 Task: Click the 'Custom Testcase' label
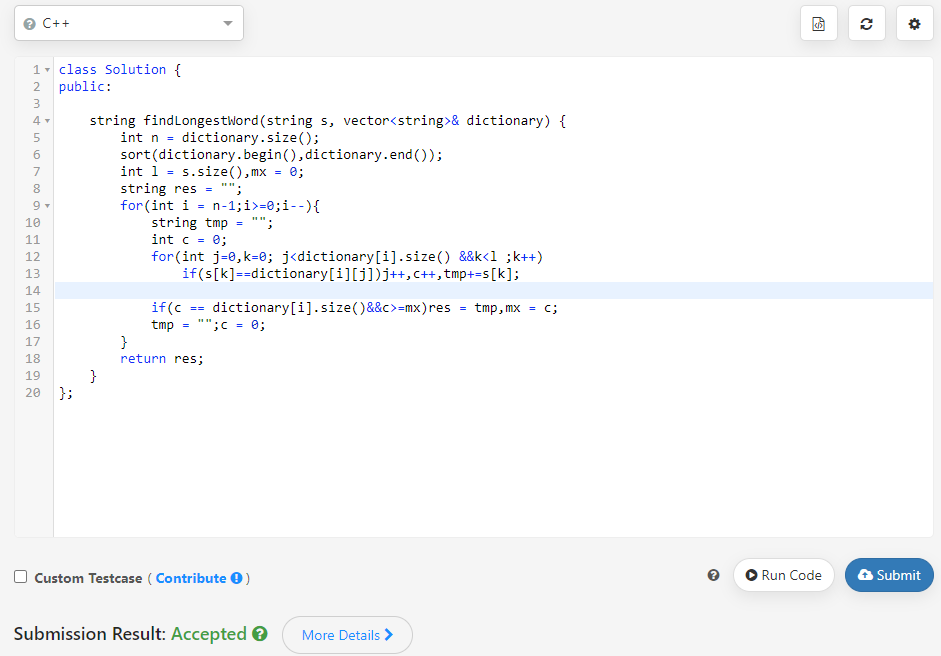click(88, 578)
